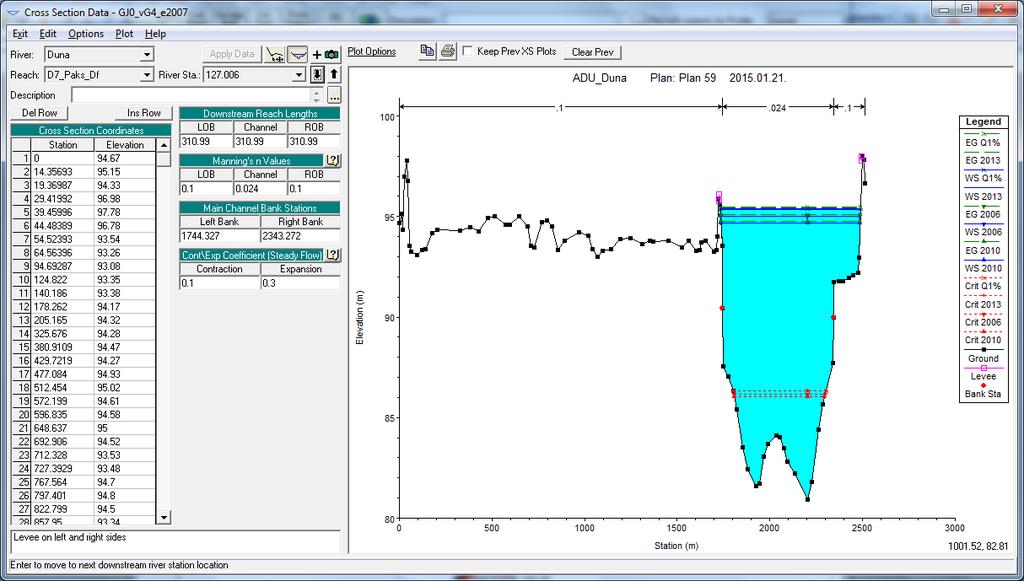Select Contraction coefficient 0.1 field
The image size is (1024, 581).
pyautogui.click(x=219, y=283)
